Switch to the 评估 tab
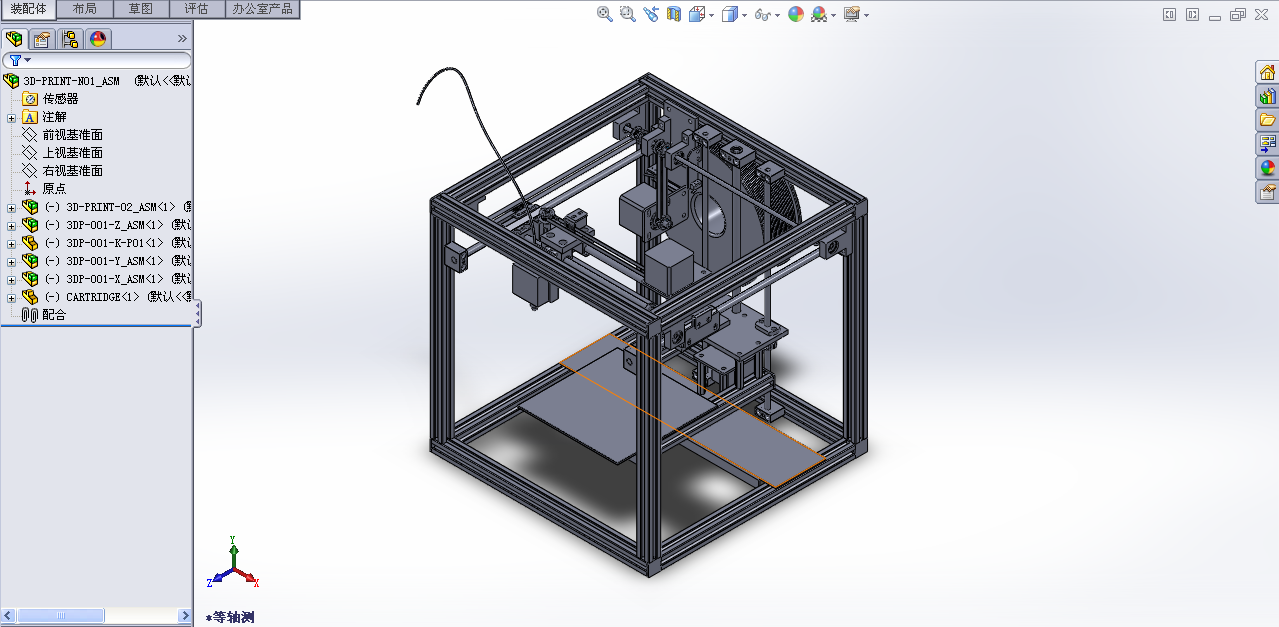This screenshot has width=1279, height=627. (x=196, y=8)
